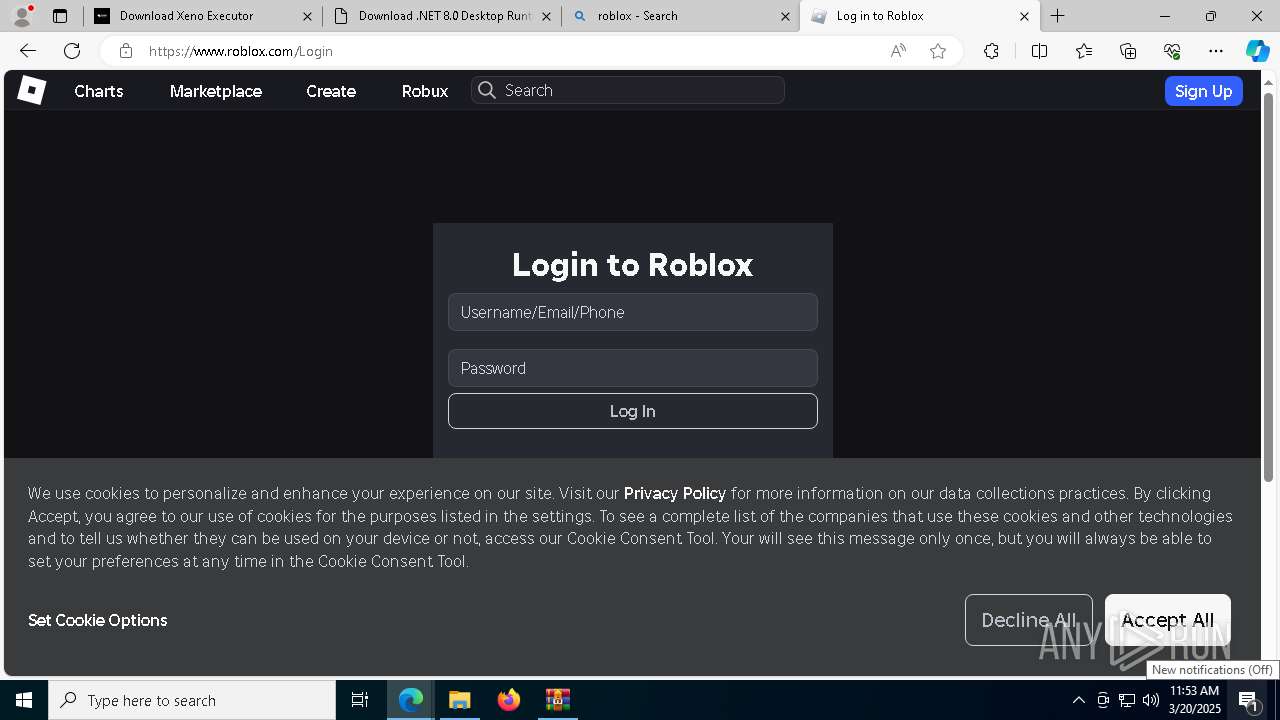Viewport: 1280px width, 720px height.
Task: Open Collections icon
Action: (x=1128, y=51)
